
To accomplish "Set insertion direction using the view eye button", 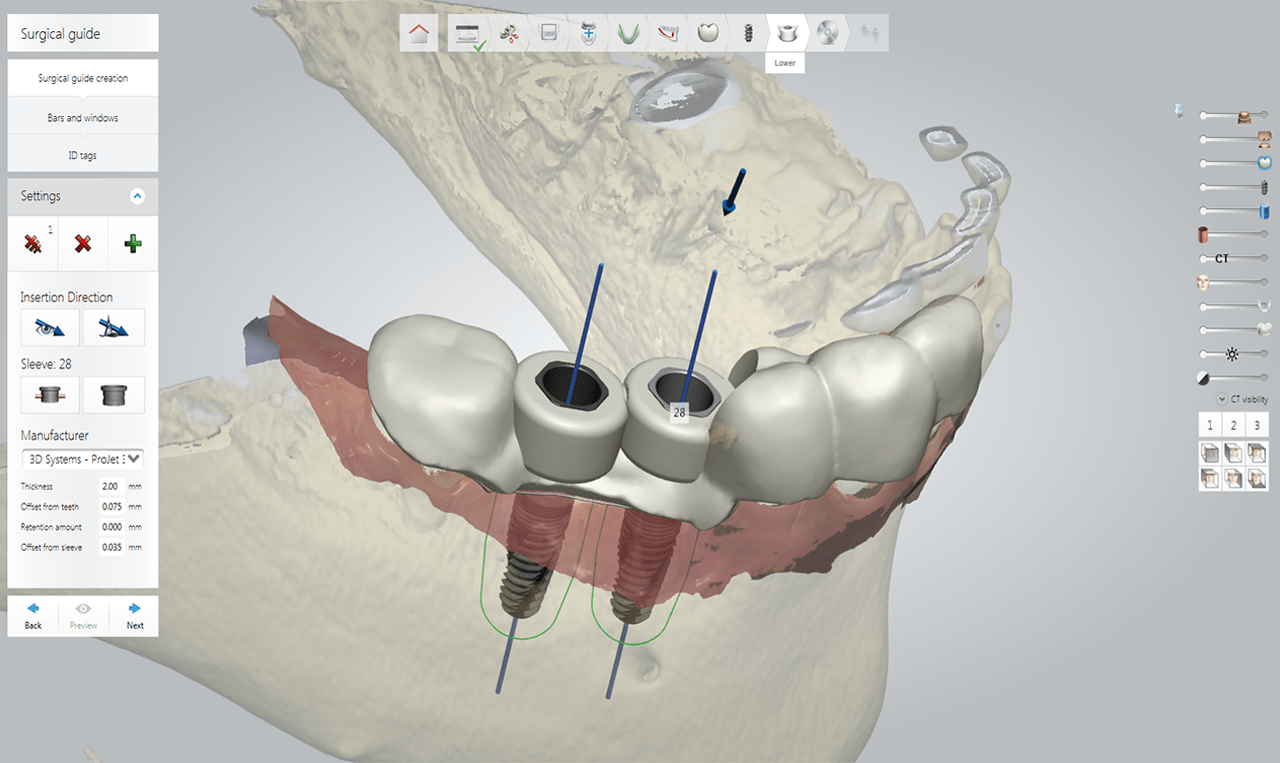I will pyautogui.click(x=49, y=326).
